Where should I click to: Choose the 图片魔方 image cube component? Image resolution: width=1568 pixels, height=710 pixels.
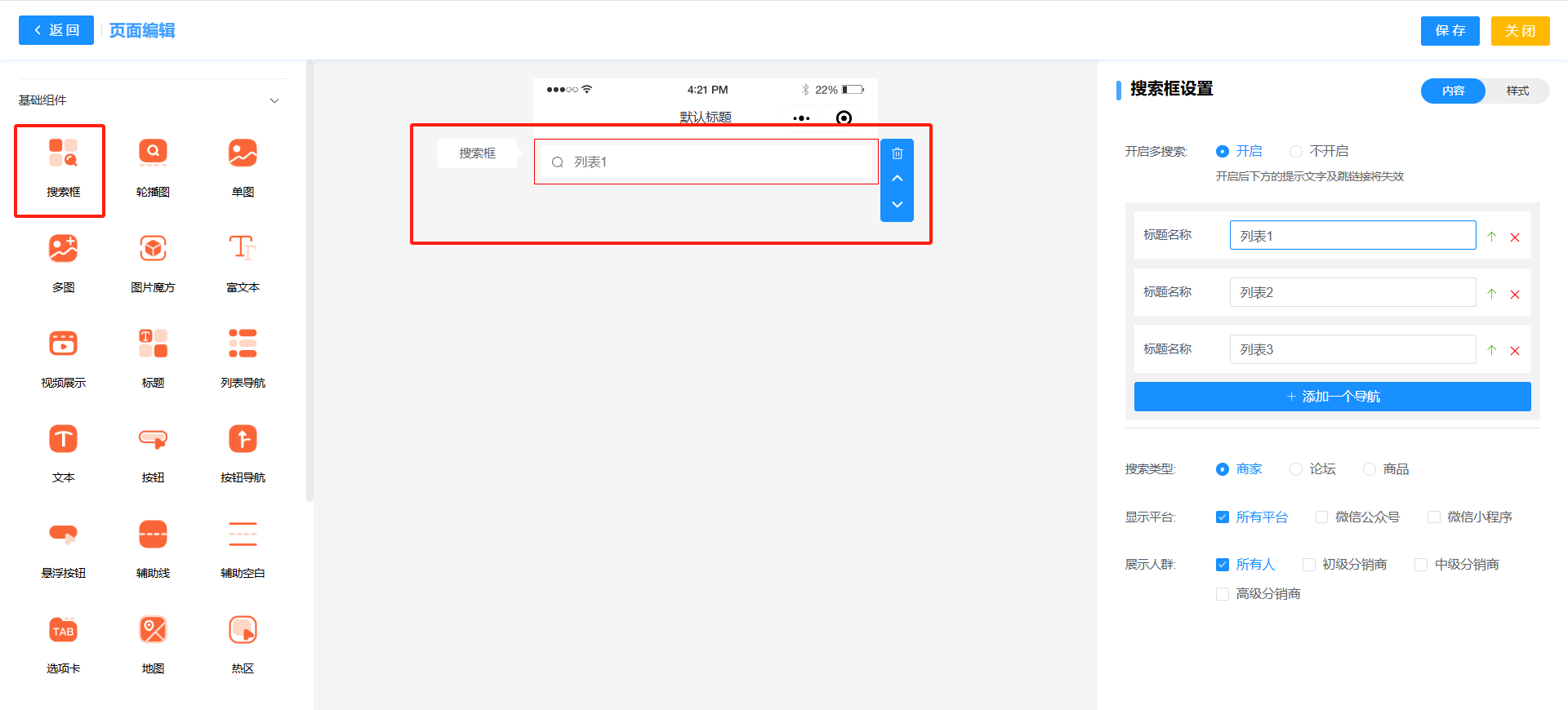coord(153,263)
